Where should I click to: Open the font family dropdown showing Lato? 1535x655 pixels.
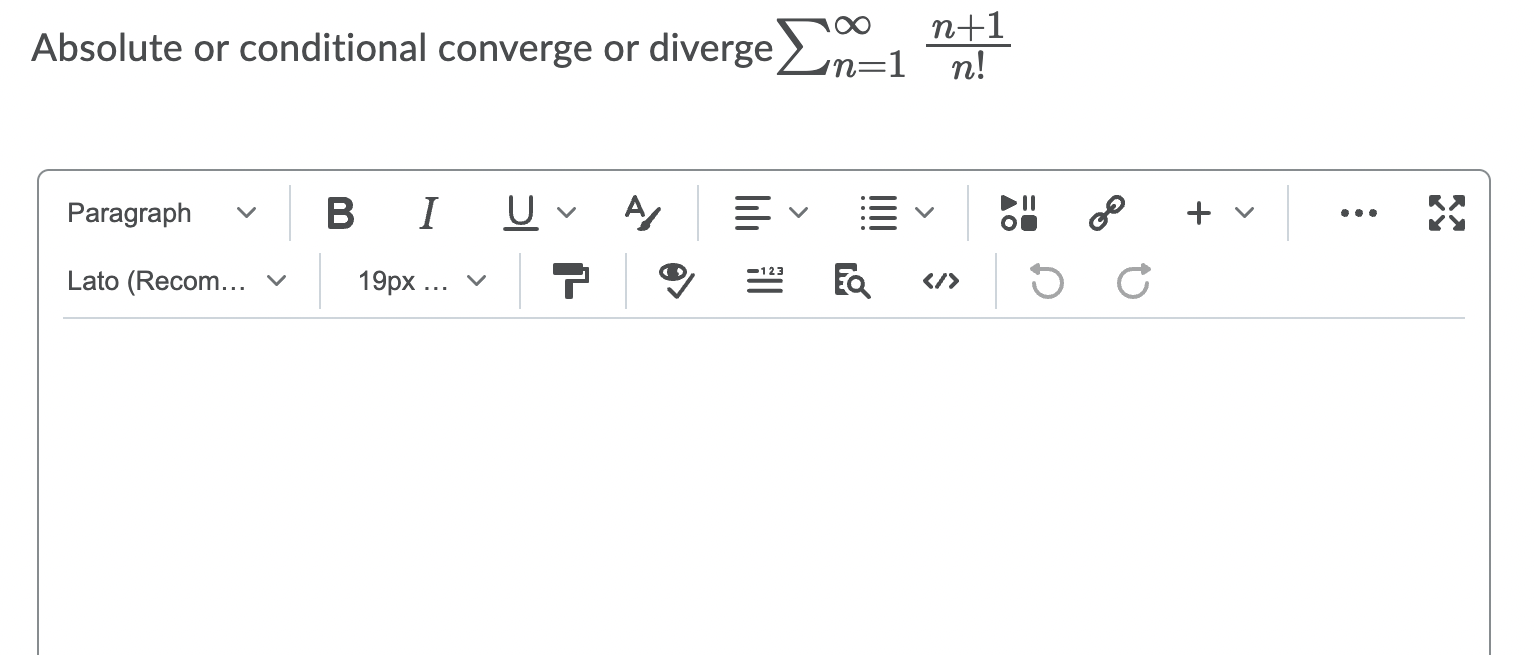[175, 281]
